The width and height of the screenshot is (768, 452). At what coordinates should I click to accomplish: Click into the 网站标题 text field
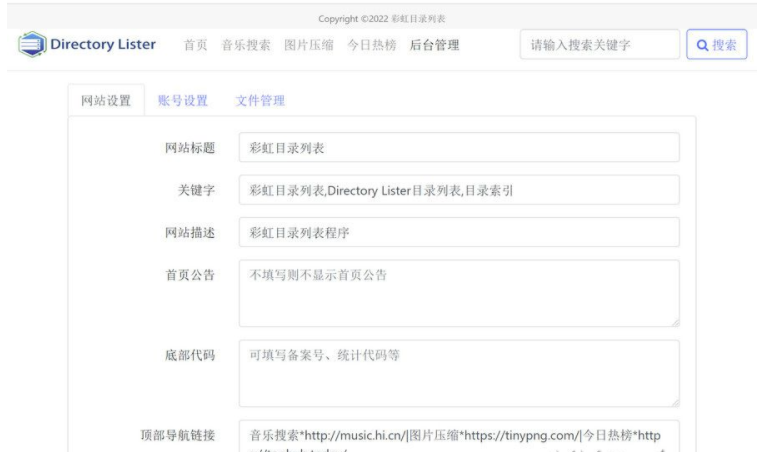(459, 147)
